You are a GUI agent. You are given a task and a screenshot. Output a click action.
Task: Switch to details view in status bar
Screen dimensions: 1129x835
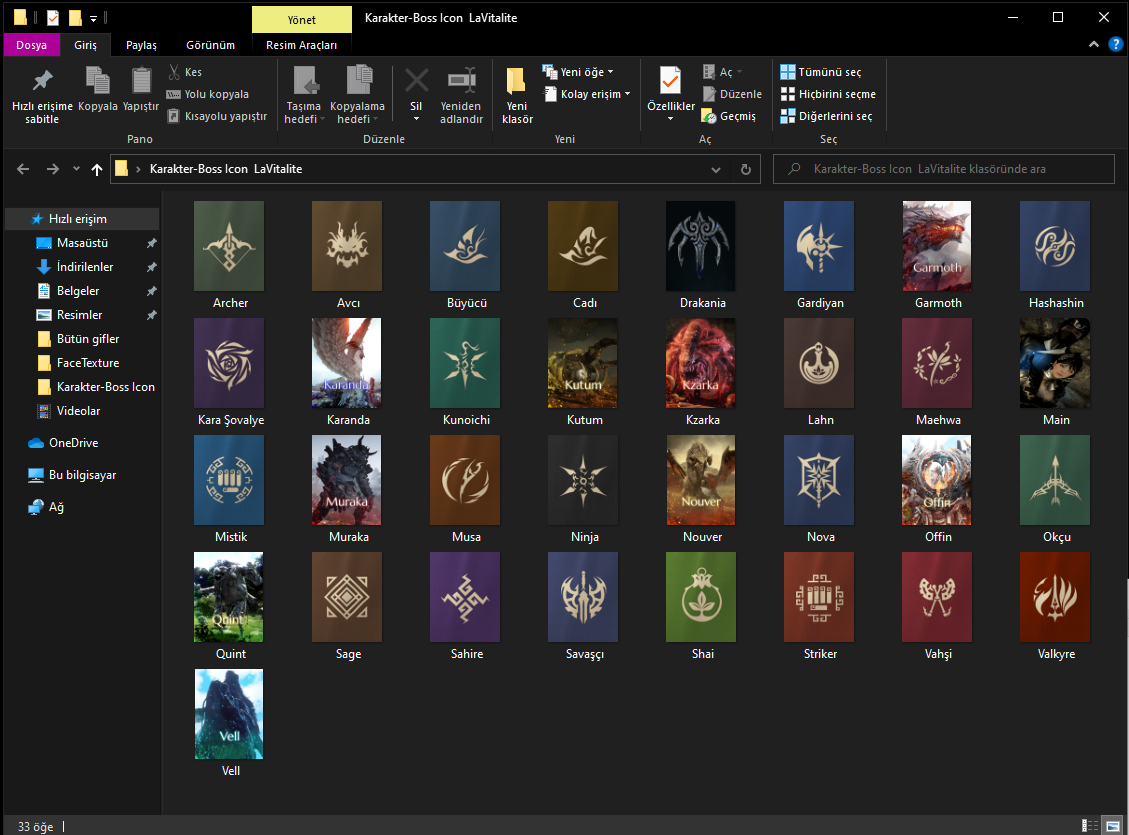pyautogui.click(x=1090, y=826)
